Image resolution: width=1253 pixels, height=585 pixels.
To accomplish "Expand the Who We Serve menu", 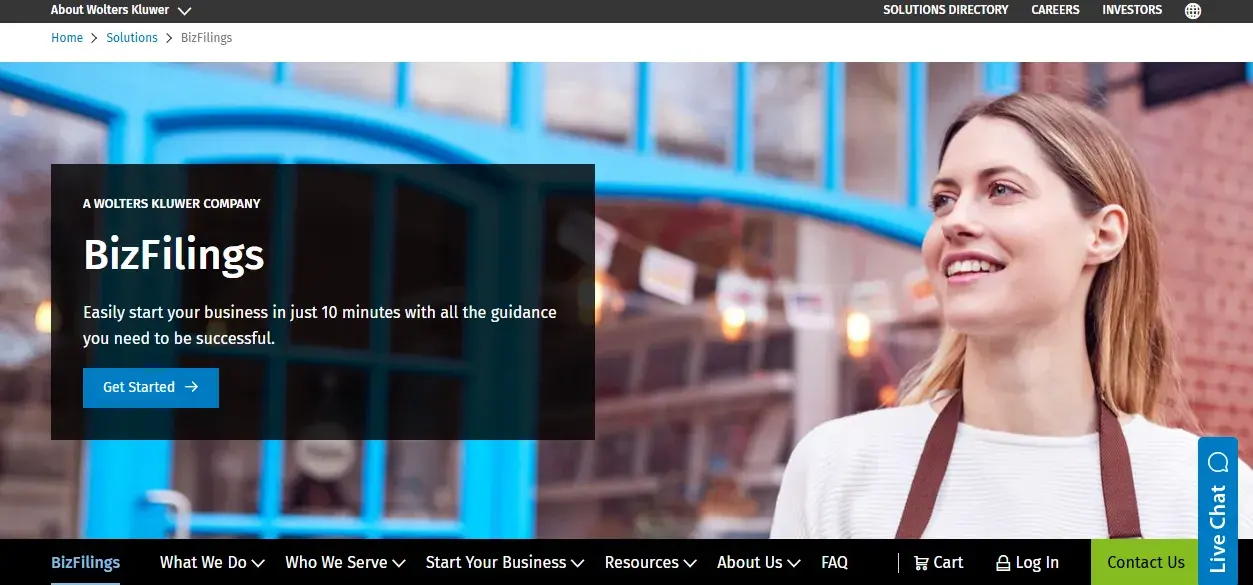I will [x=345, y=562].
